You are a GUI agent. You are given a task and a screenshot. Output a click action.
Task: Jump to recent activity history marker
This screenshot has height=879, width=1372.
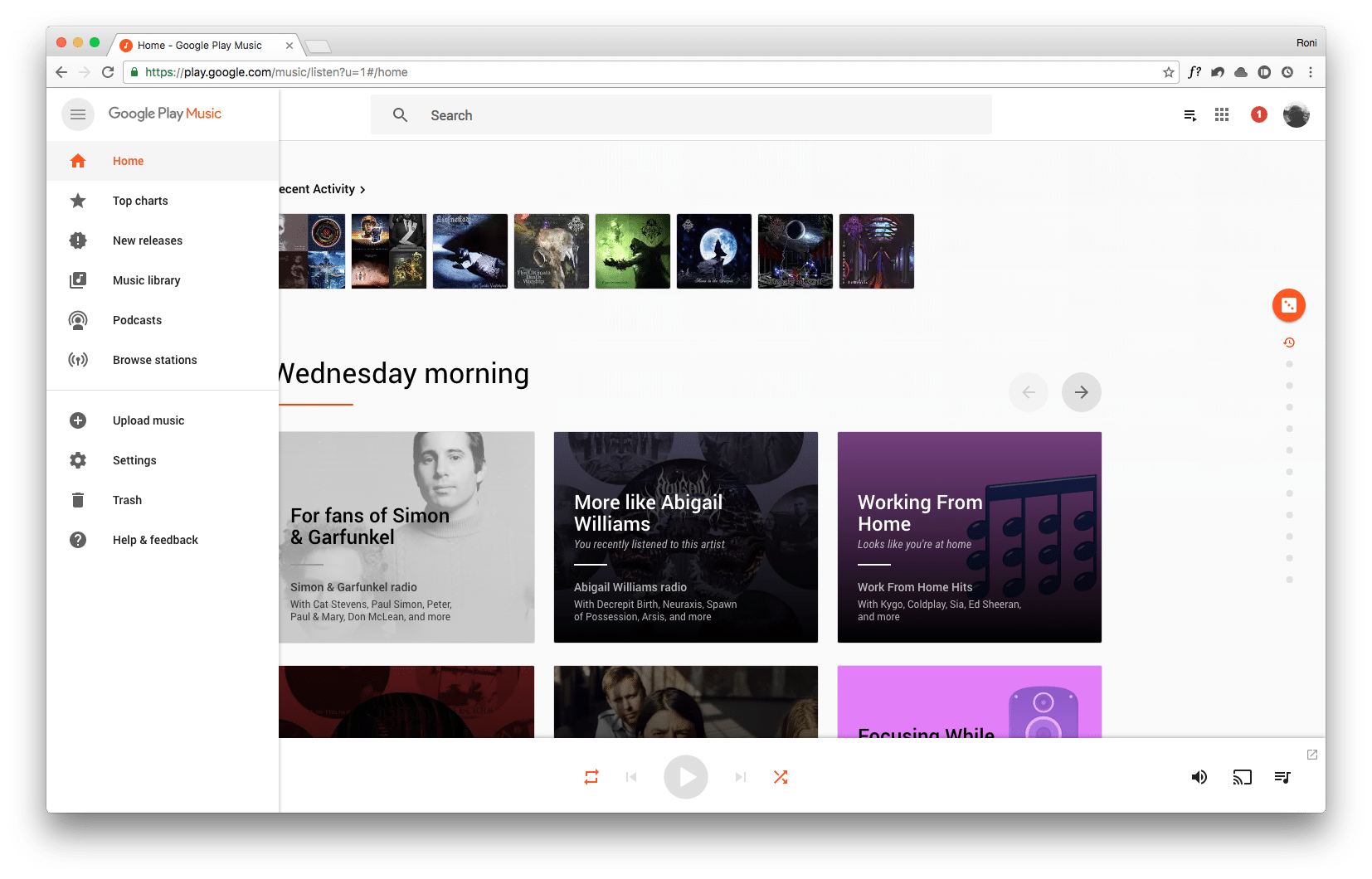1289,342
